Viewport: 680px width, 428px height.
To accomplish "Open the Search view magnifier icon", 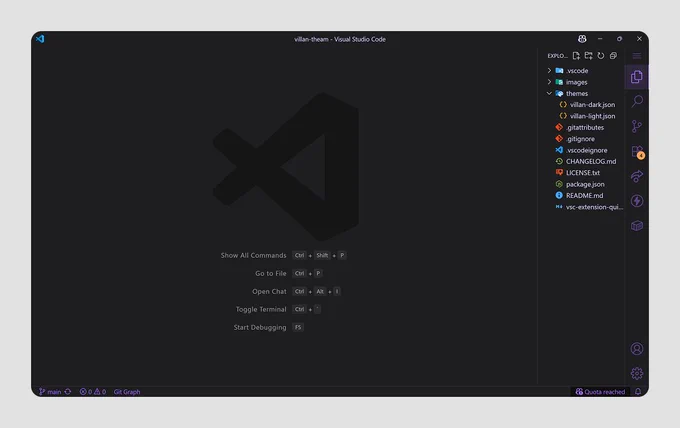I will point(637,101).
